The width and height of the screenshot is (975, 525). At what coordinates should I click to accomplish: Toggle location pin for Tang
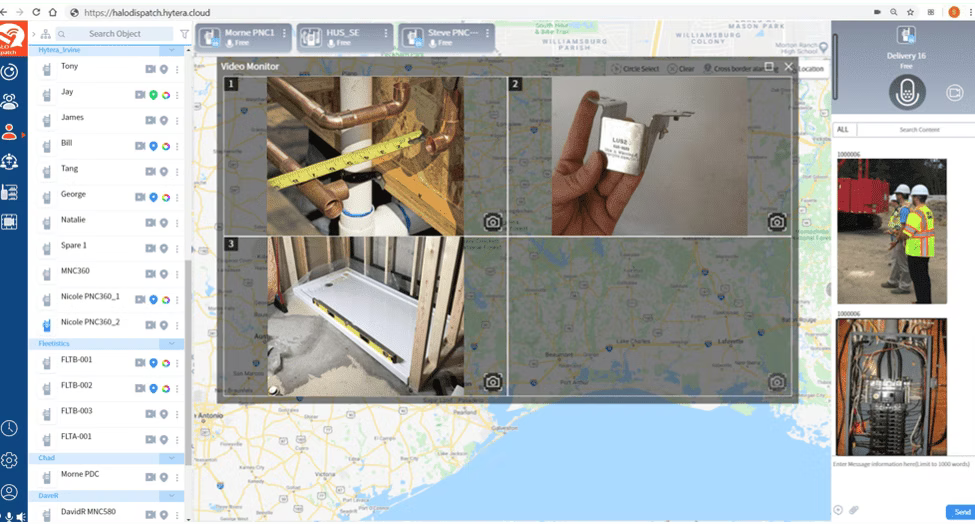point(164,172)
